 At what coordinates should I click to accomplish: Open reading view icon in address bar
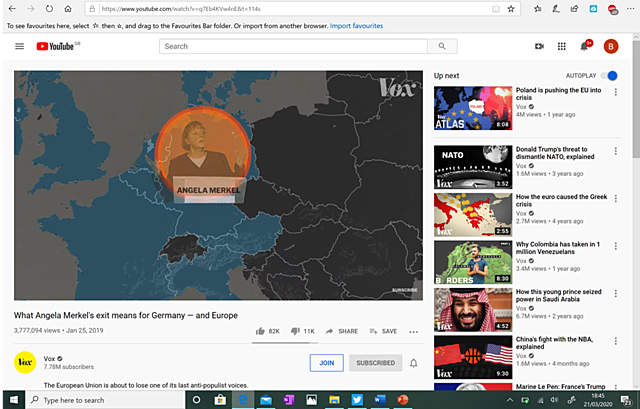(x=496, y=9)
